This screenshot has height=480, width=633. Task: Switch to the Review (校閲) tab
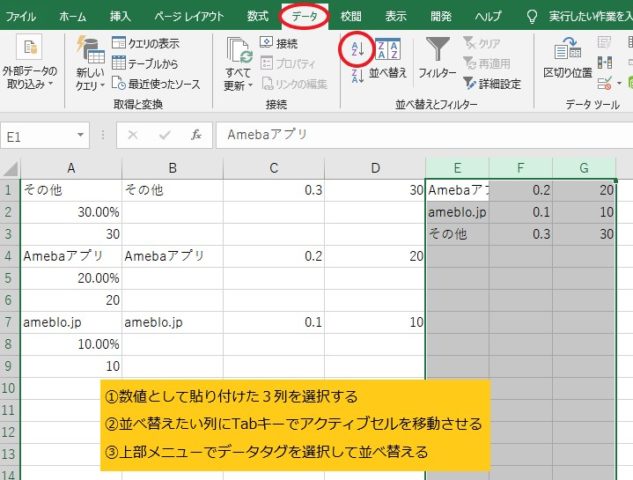[351, 16]
